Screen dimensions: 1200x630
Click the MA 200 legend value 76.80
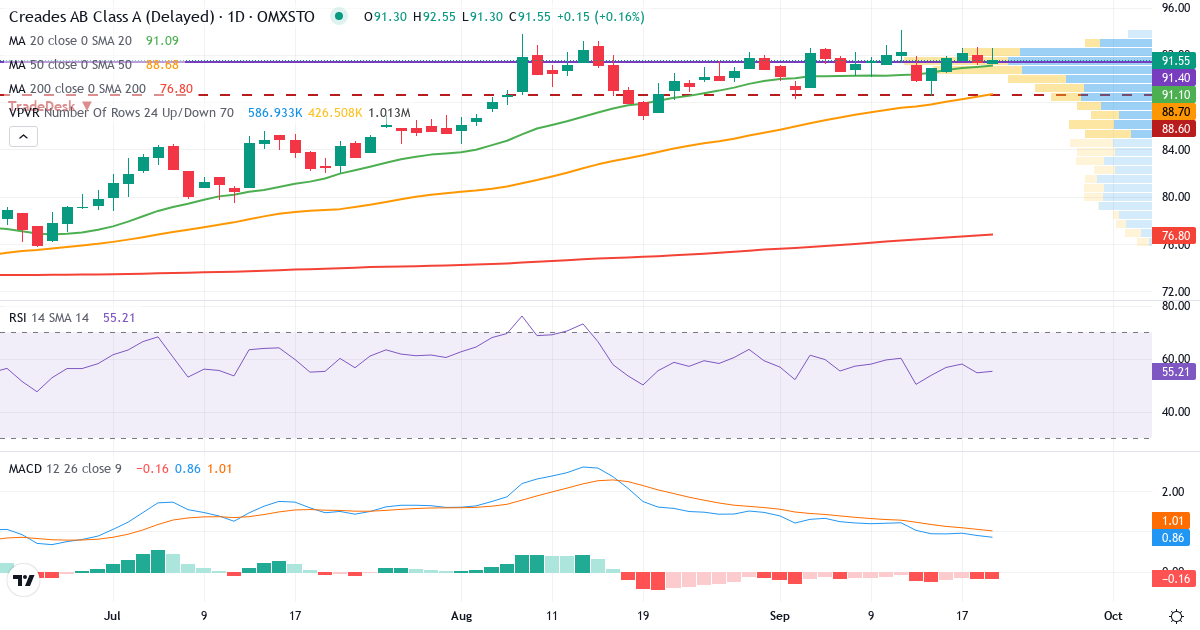[176, 89]
